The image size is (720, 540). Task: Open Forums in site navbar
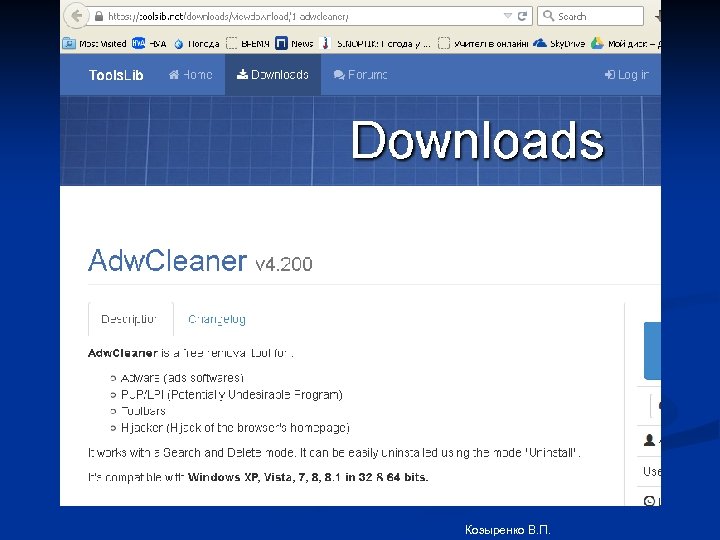pyautogui.click(x=360, y=74)
